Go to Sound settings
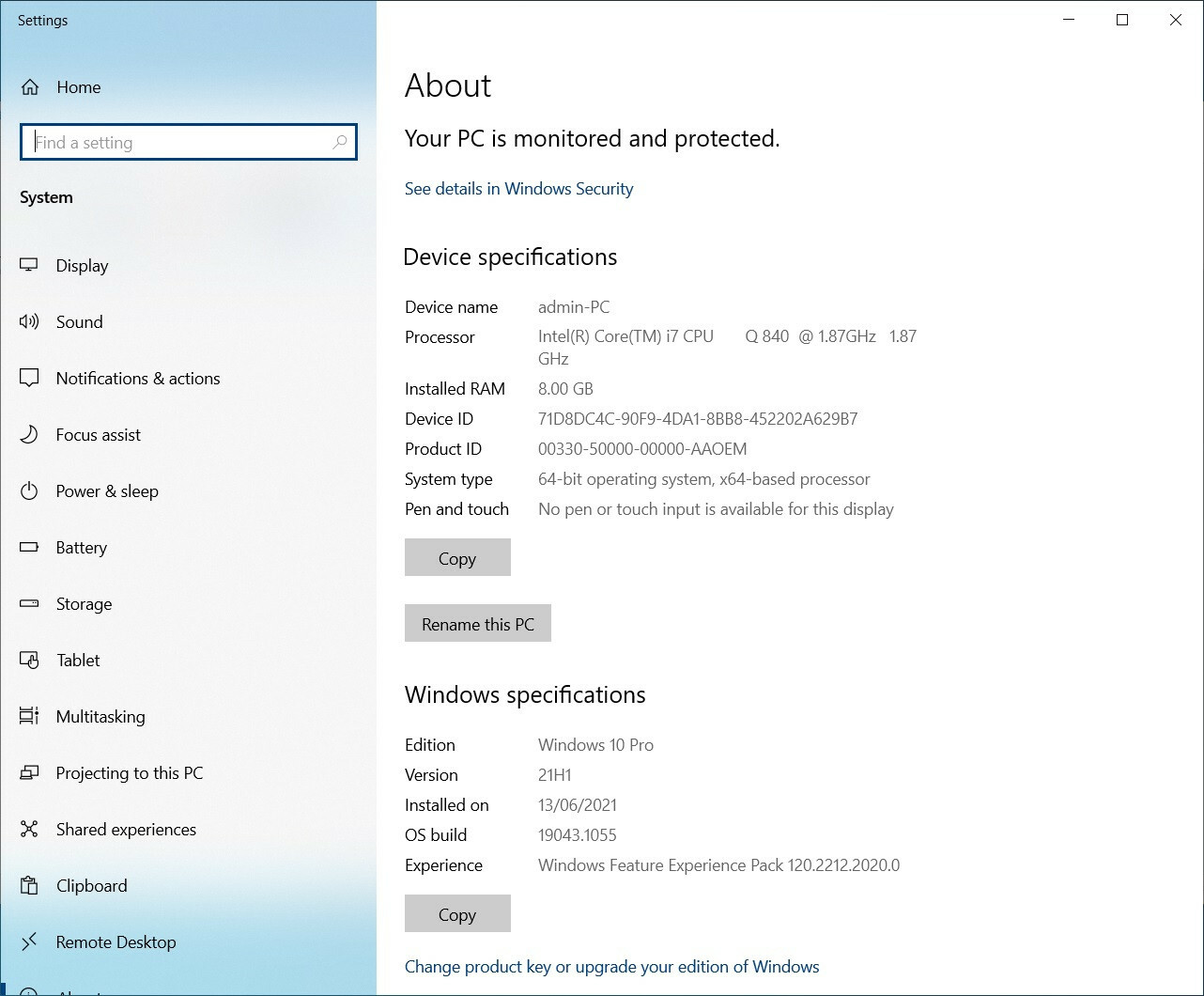This screenshot has height=996, width=1204. (x=188, y=322)
